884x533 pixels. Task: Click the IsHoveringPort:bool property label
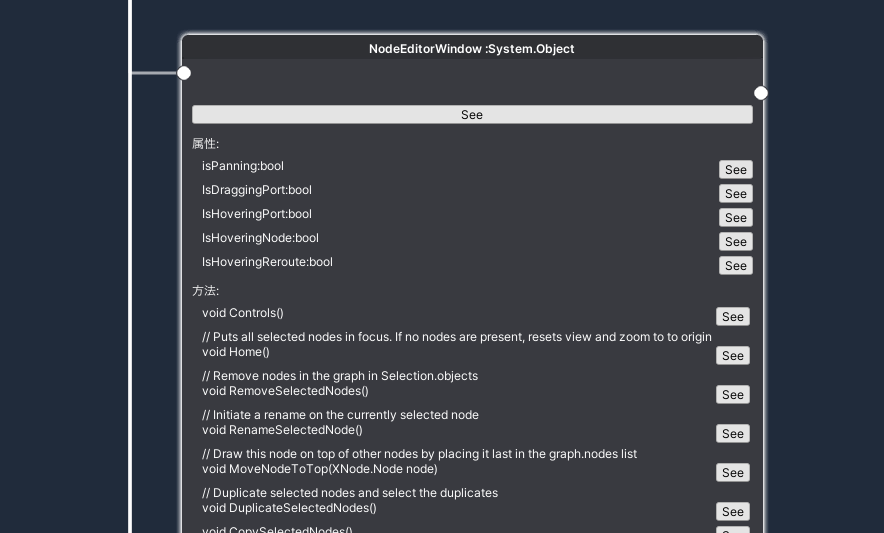257,214
